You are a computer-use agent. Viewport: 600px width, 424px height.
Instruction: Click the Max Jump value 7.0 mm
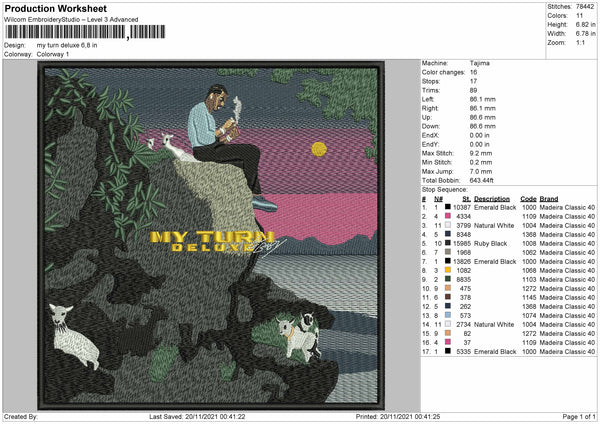click(x=481, y=171)
